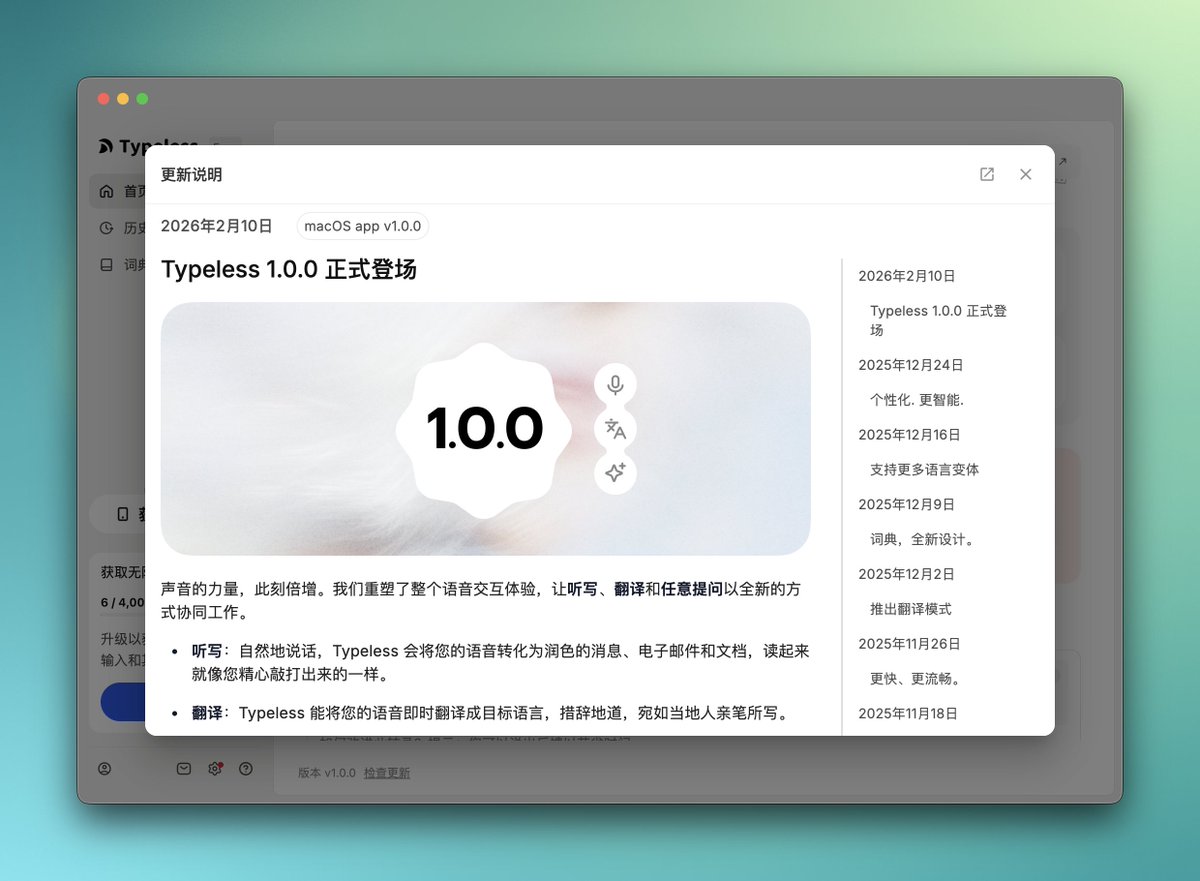Open 词典 dictionary in sidebar
The width and height of the screenshot is (1200, 881).
point(120,265)
